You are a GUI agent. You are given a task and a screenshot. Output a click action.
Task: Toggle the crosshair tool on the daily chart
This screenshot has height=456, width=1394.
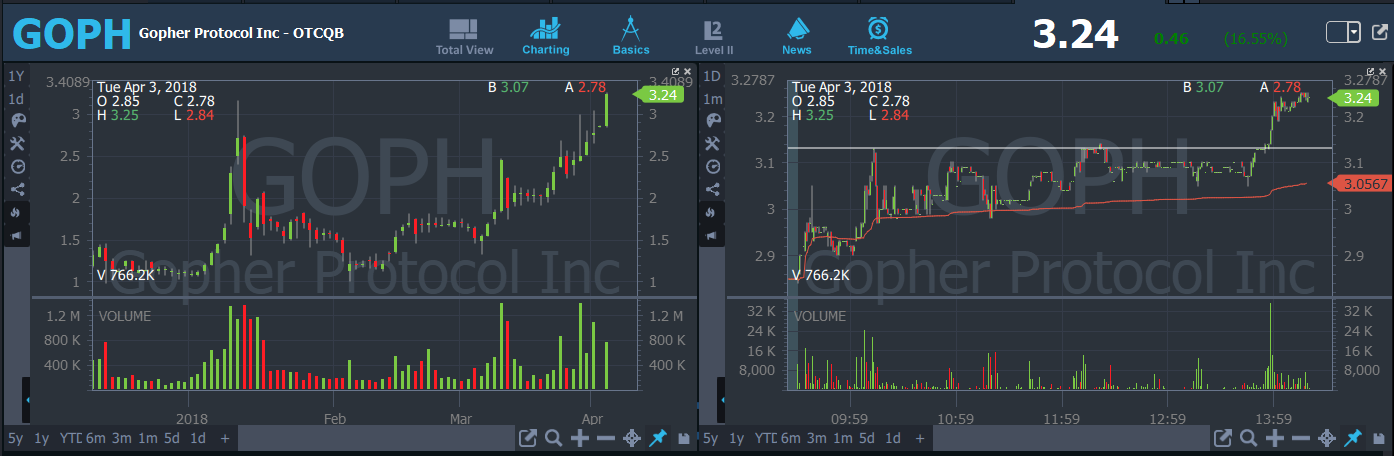[x=632, y=438]
